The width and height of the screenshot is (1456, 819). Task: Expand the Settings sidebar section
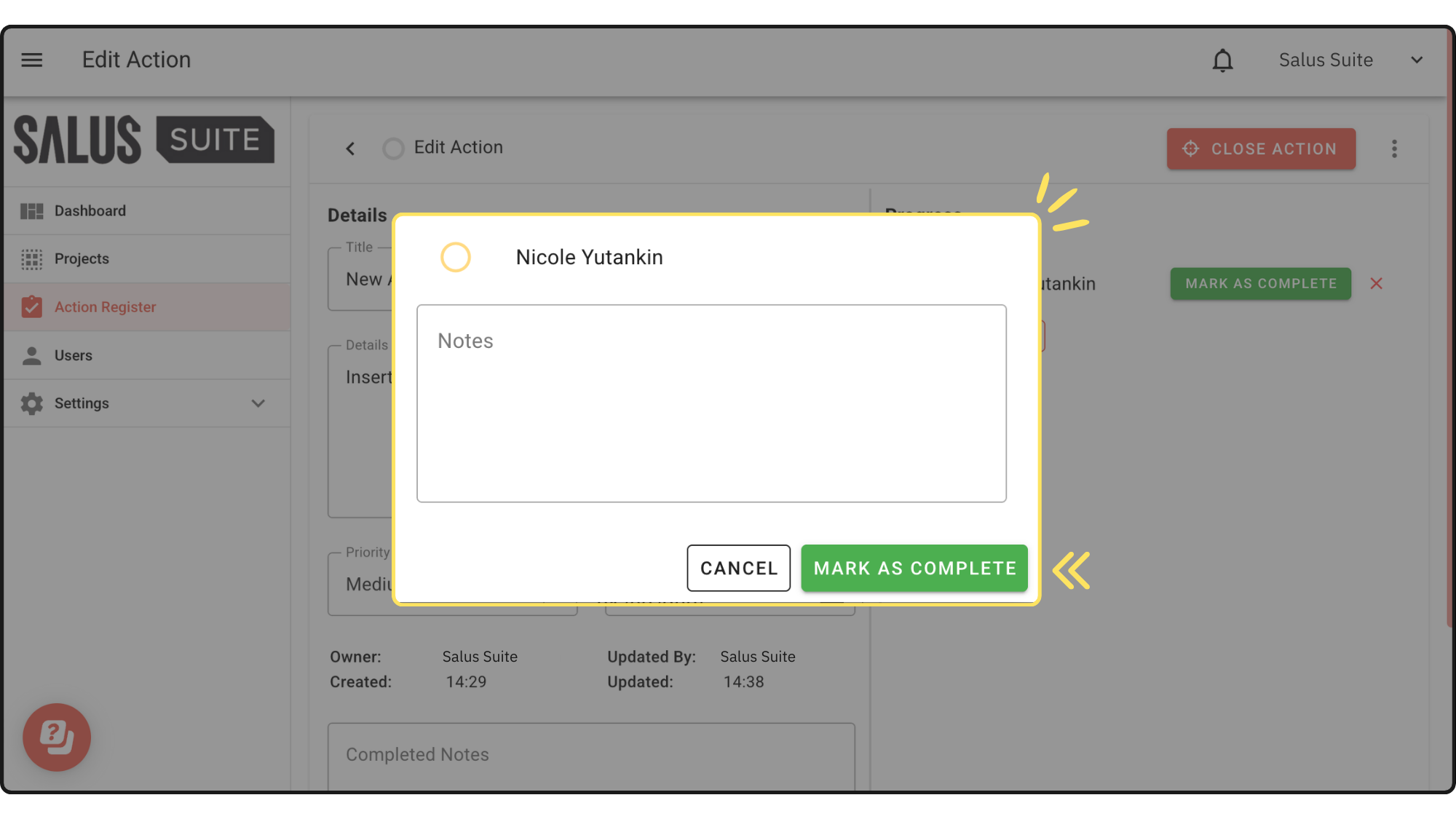coord(258,403)
